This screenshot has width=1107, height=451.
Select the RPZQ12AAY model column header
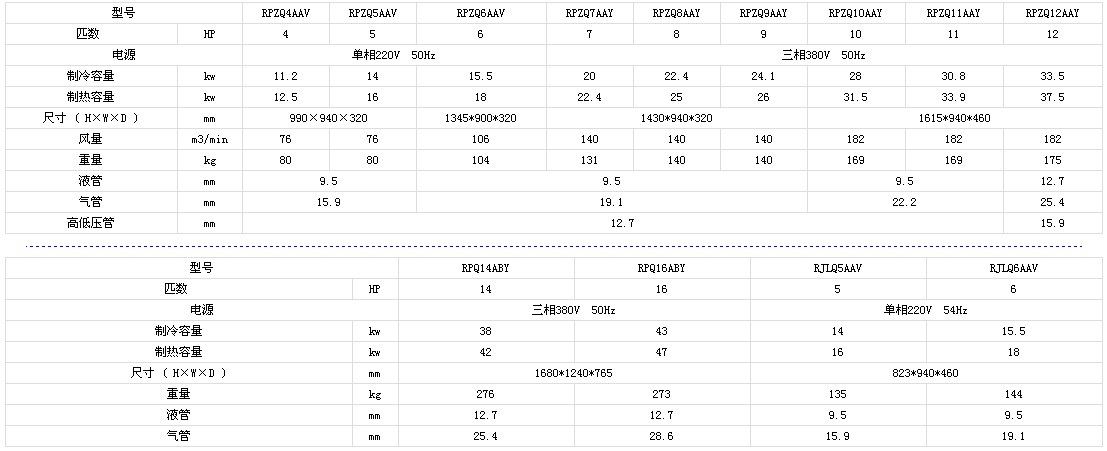pos(1052,13)
